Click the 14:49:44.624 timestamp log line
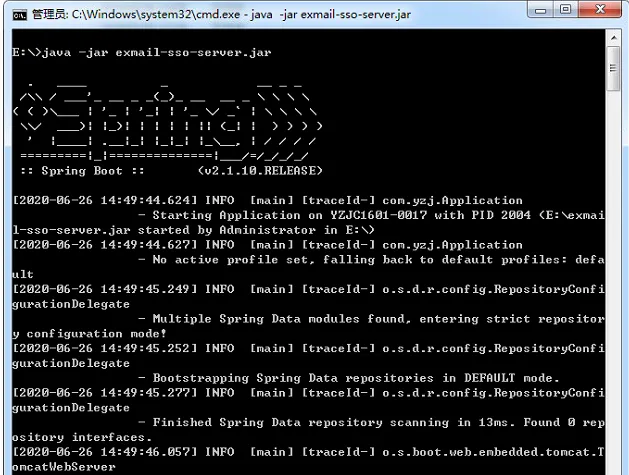The width and height of the screenshot is (629, 475). tap(268, 200)
